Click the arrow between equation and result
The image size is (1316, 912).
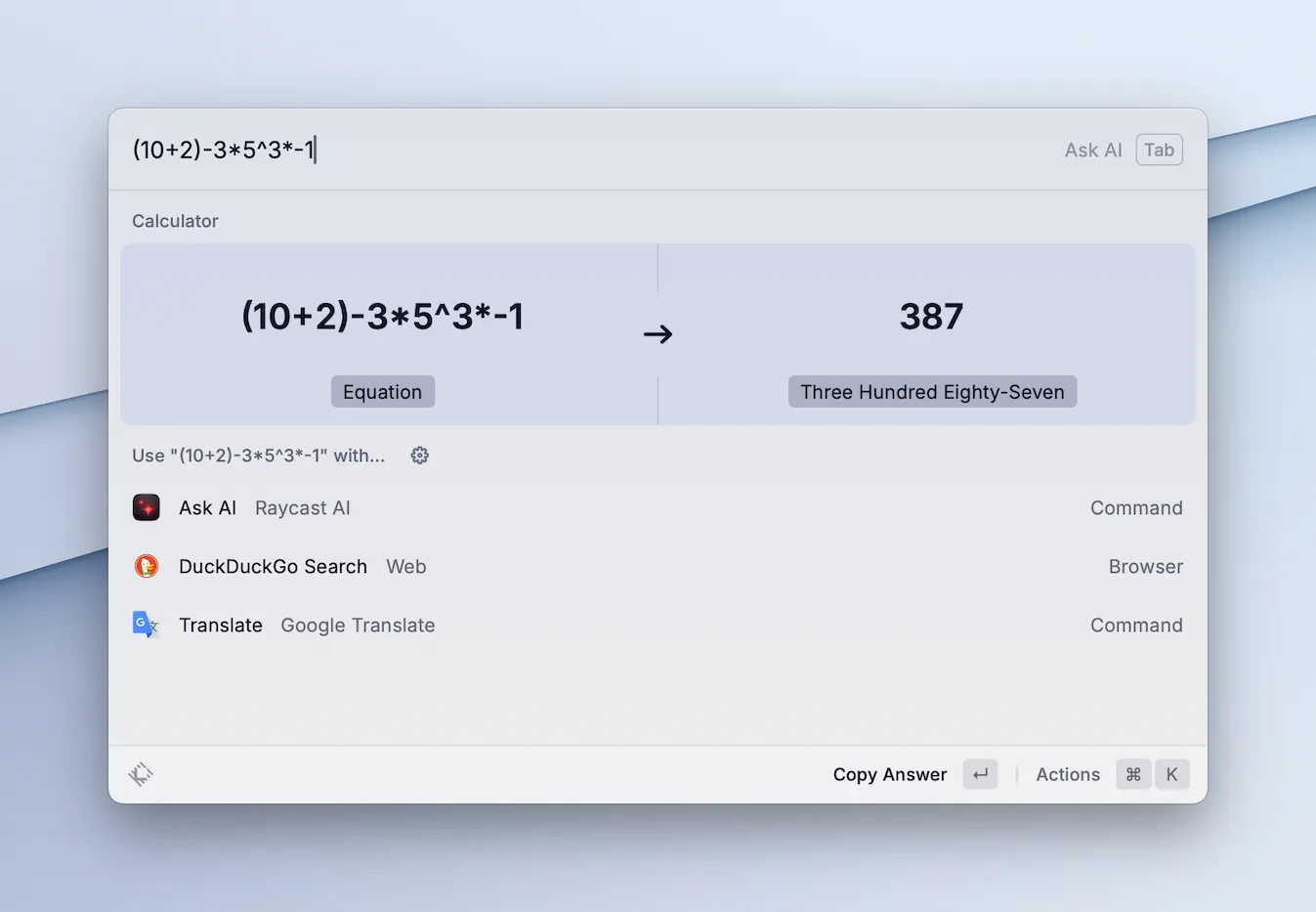point(658,333)
